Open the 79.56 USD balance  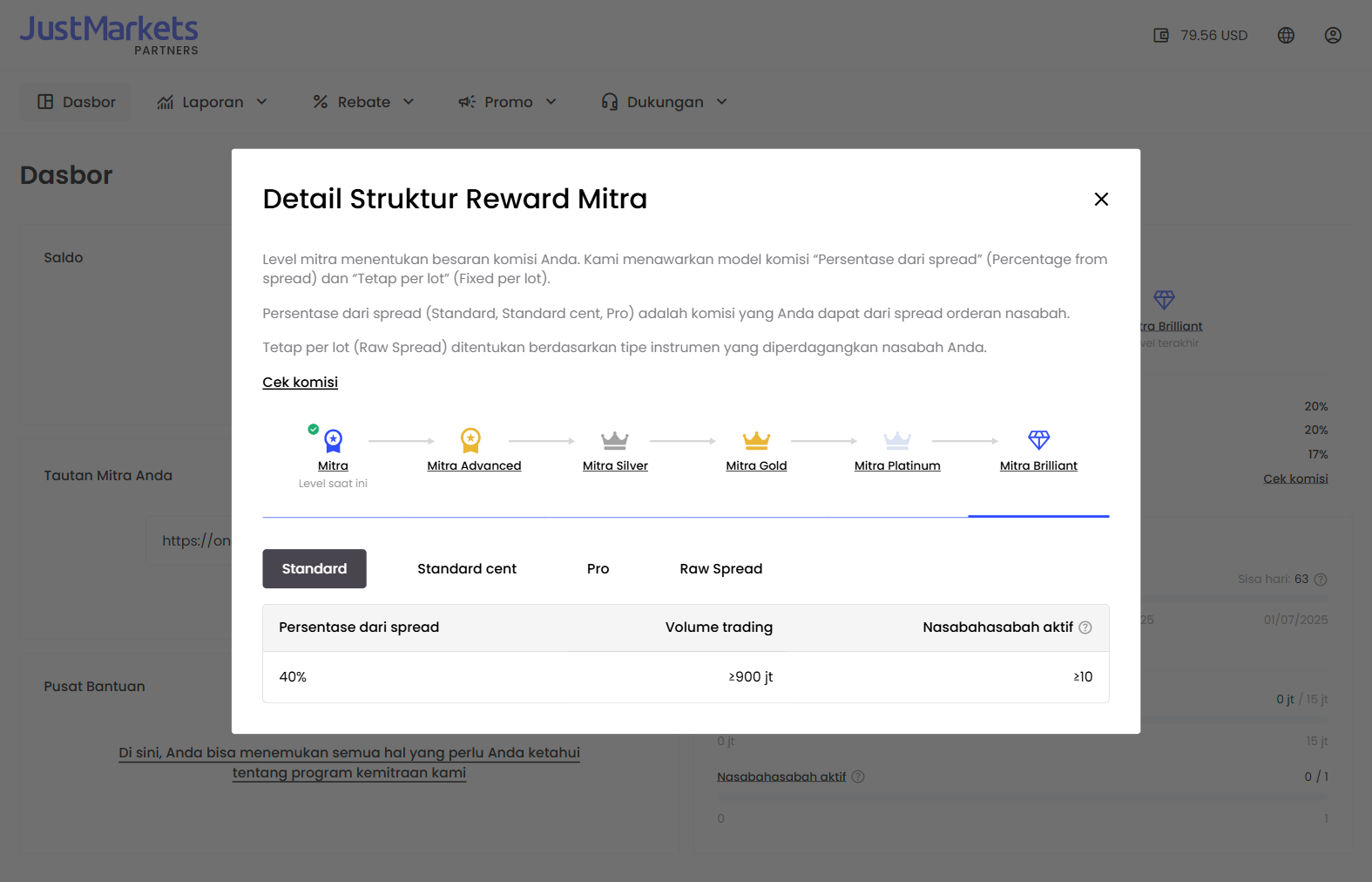click(x=1213, y=36)
